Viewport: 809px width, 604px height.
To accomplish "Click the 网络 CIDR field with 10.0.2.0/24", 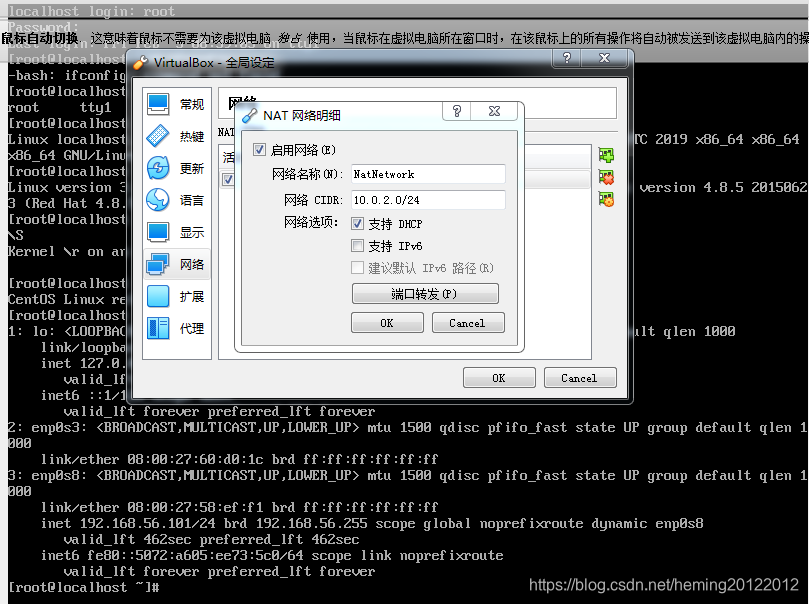I will coord(428,200).
